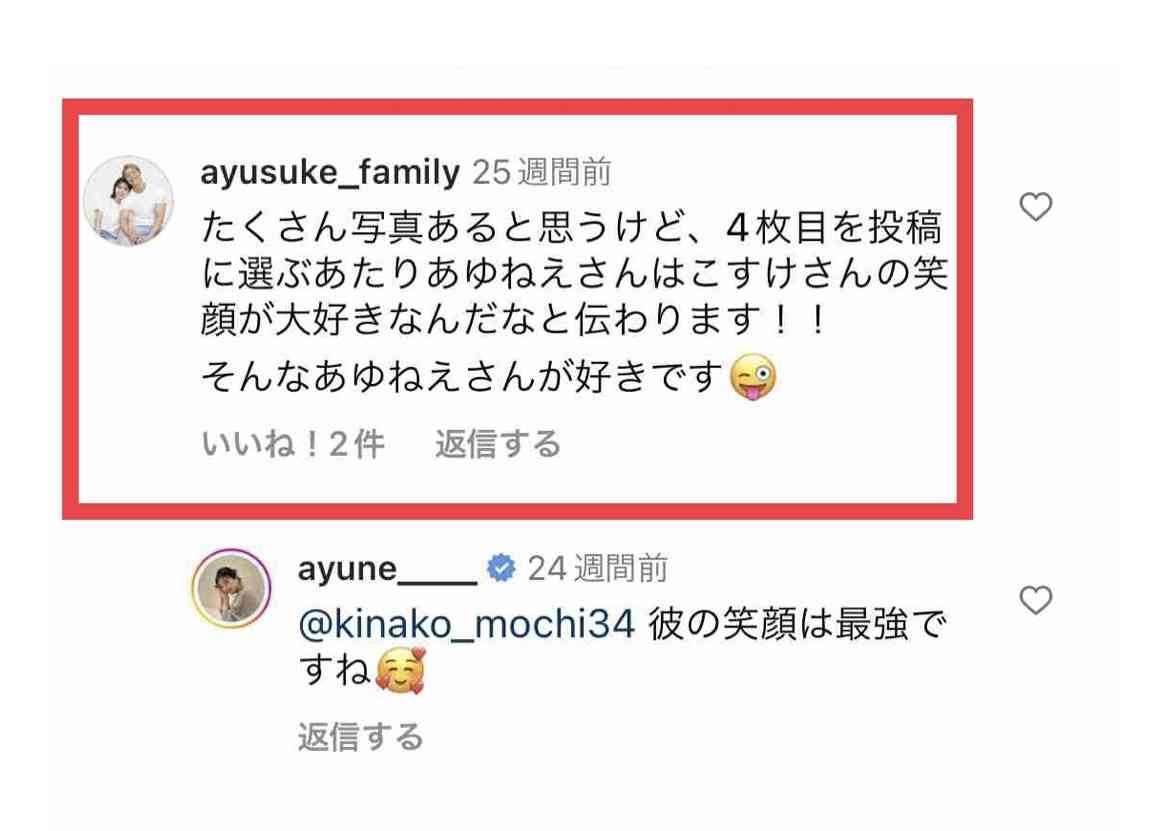The width and height of the screenshot is (1170, 831).
Task: View likes via いいね！2件
Action: pos(292,444)
